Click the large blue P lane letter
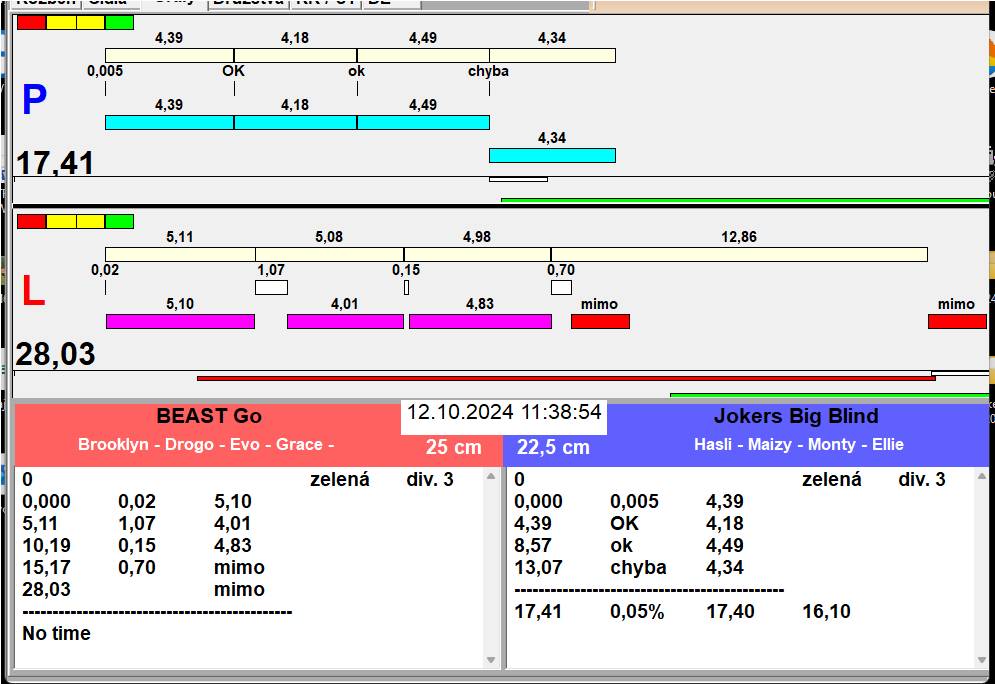This screenshot has width=995, height=684. click(x=34, y=101)
